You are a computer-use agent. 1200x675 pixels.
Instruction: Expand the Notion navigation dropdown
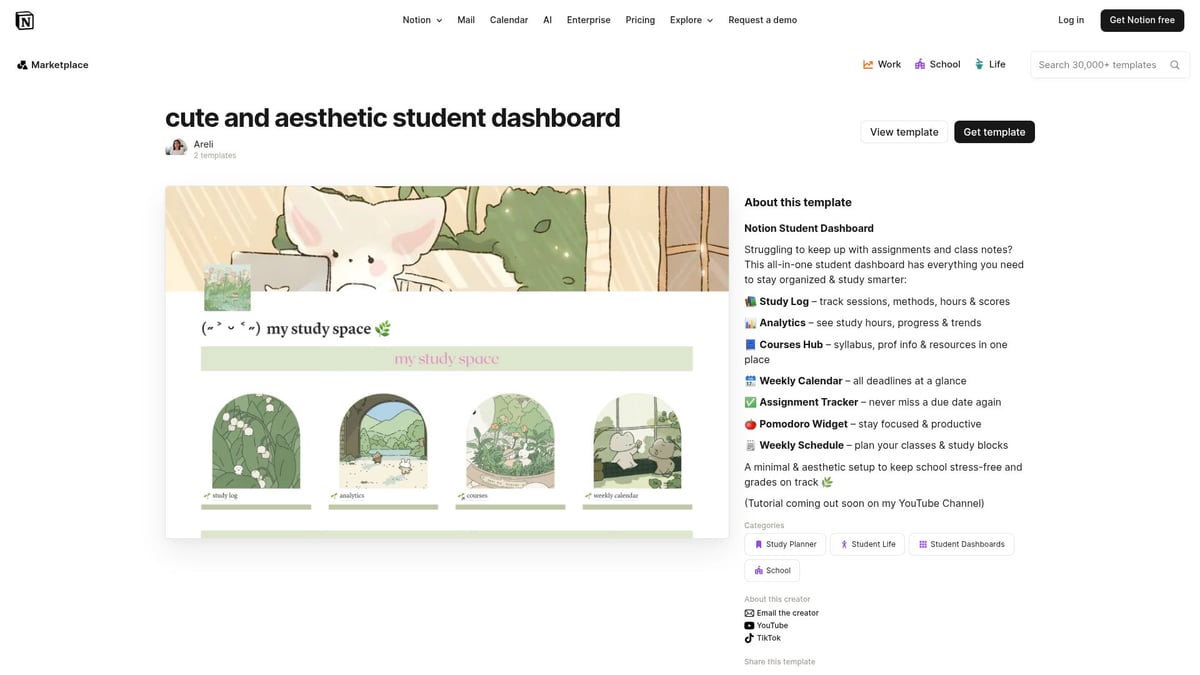pos(421,19)
